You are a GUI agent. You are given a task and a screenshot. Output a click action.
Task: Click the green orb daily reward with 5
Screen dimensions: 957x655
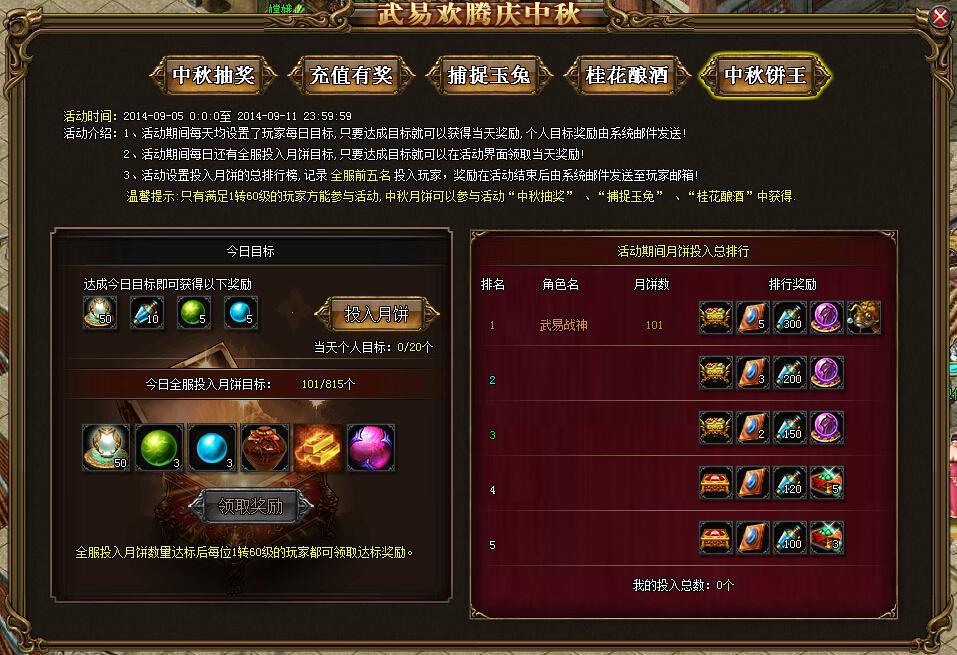[x=194, y=313]
